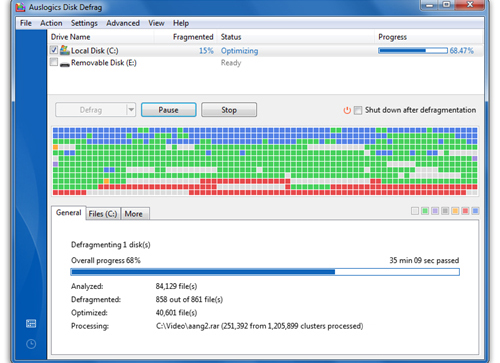
Task: Open the scheduler clock icon in sidebar
Action: (31, 344)
